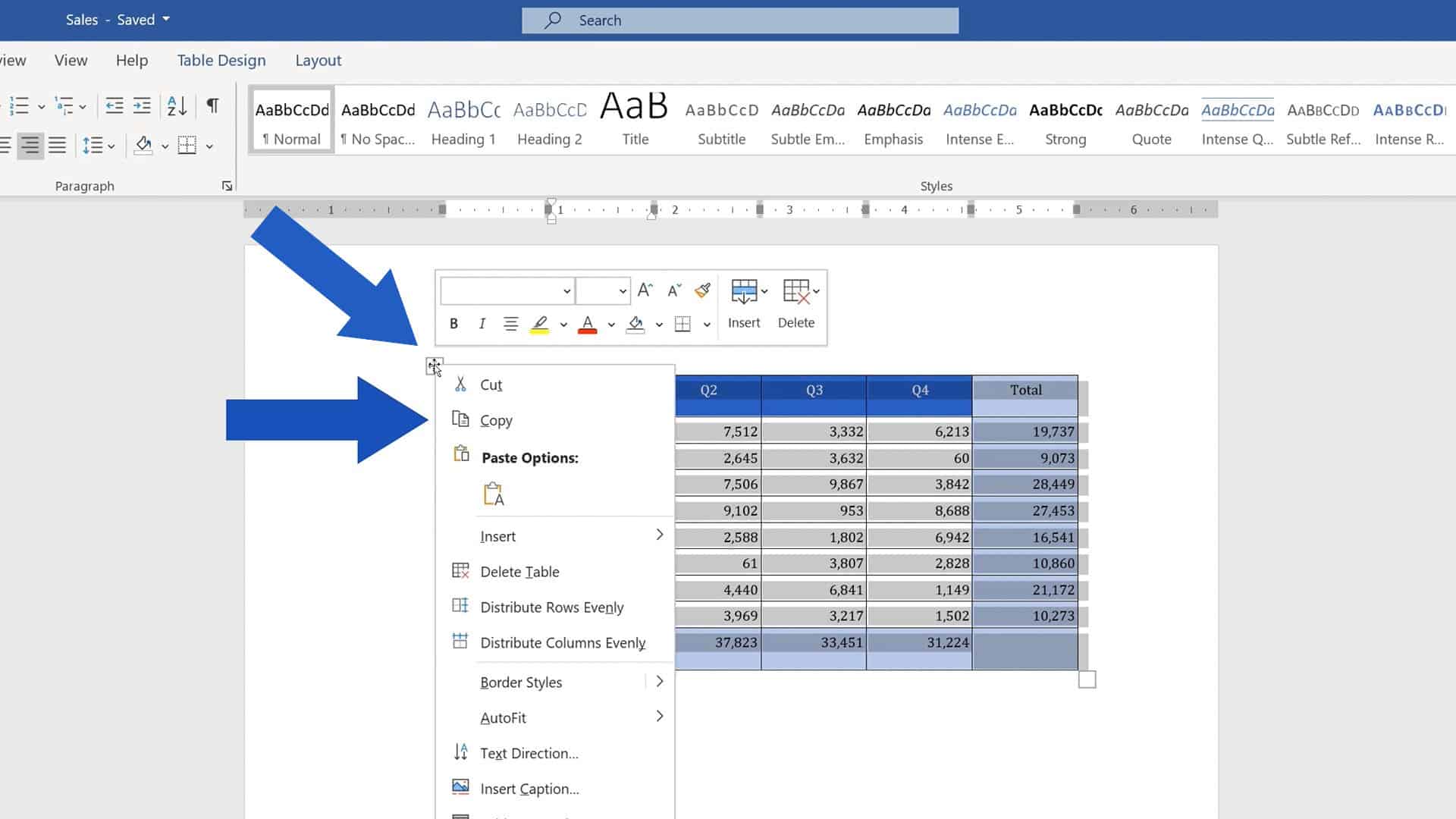The image size is (1456, 819).
Task: Click the Format Painter icon on mini toolbar
Action: [701, 290]
